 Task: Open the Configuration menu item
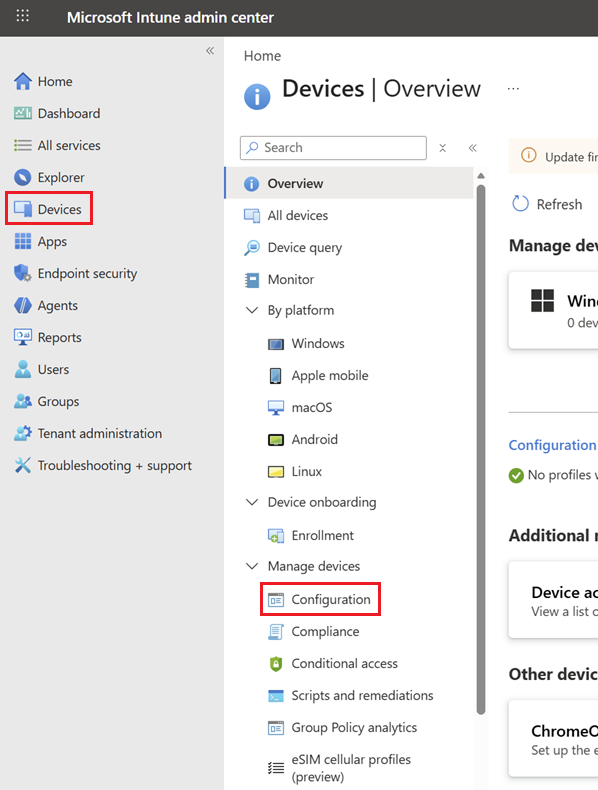tap(320, 600)
